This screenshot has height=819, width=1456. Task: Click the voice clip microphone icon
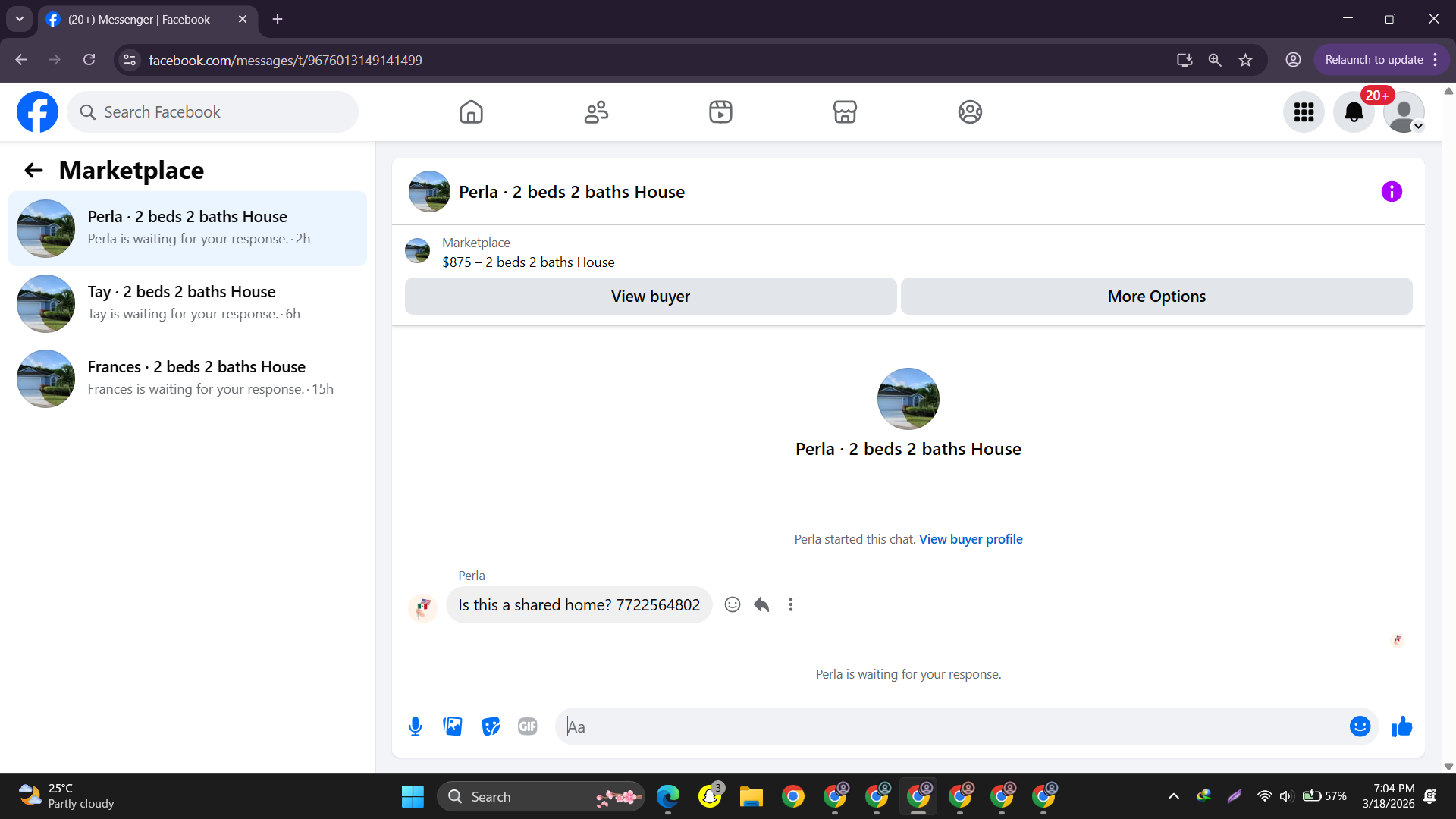[x=415, y=726]
